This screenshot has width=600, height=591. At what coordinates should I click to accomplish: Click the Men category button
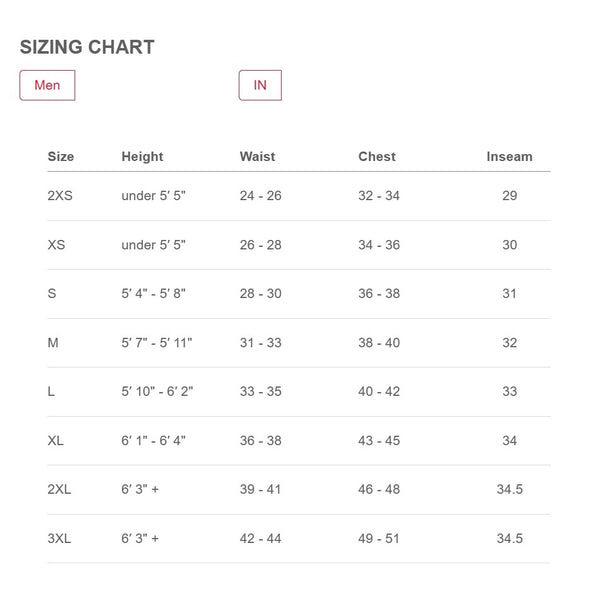[47, 85]
